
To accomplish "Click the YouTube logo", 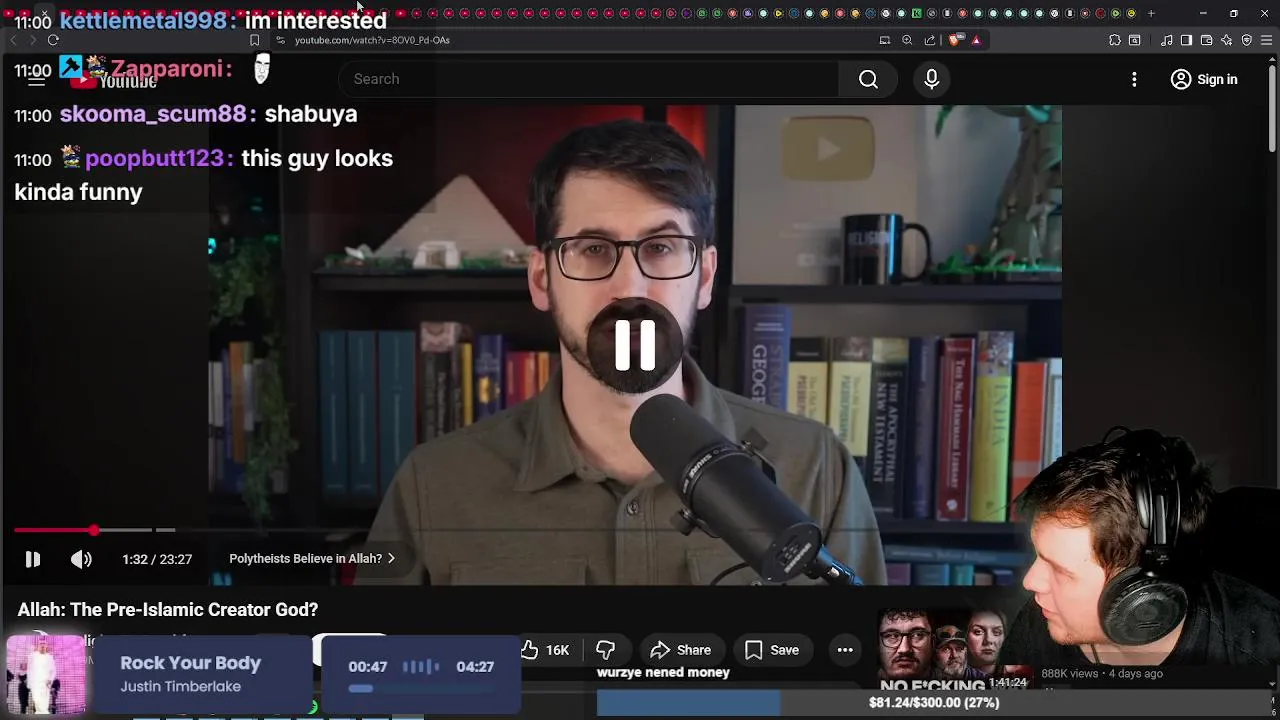I will click(112, 80).
